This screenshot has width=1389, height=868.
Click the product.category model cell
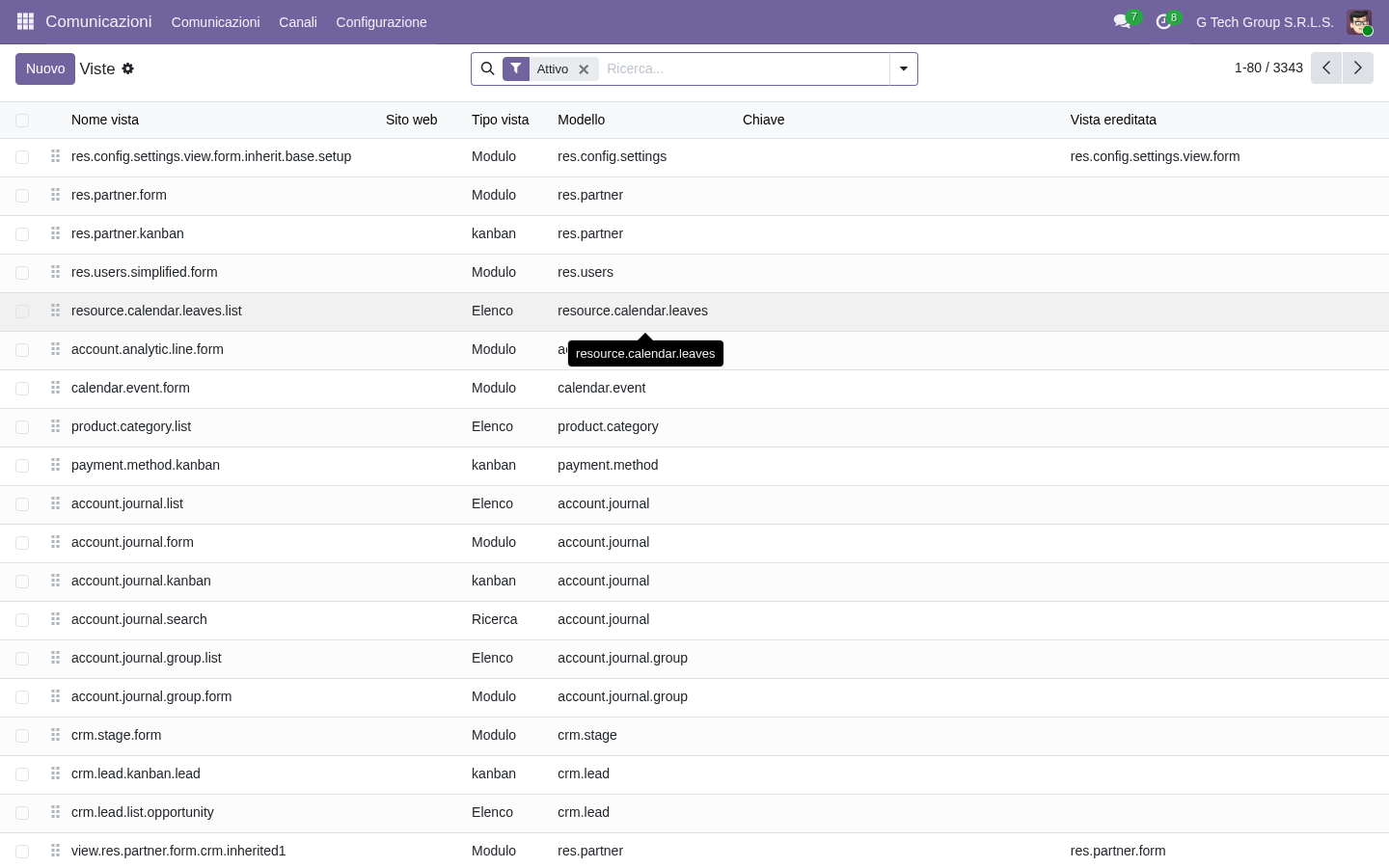coord(608,426)
